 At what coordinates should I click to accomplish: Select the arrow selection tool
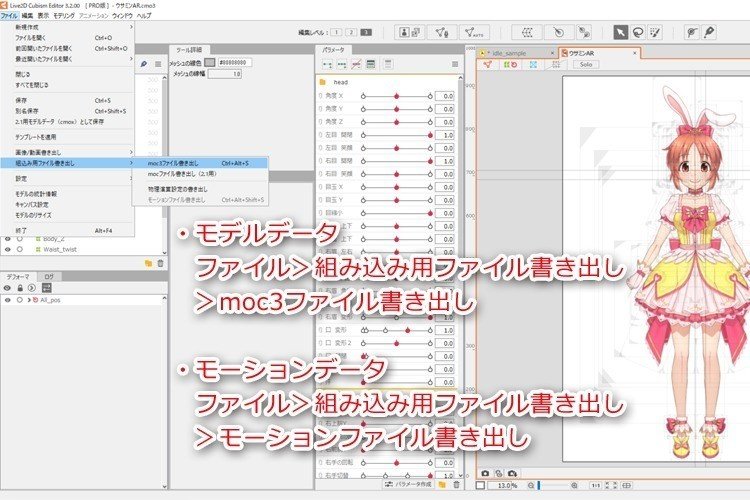pos(620,33)
